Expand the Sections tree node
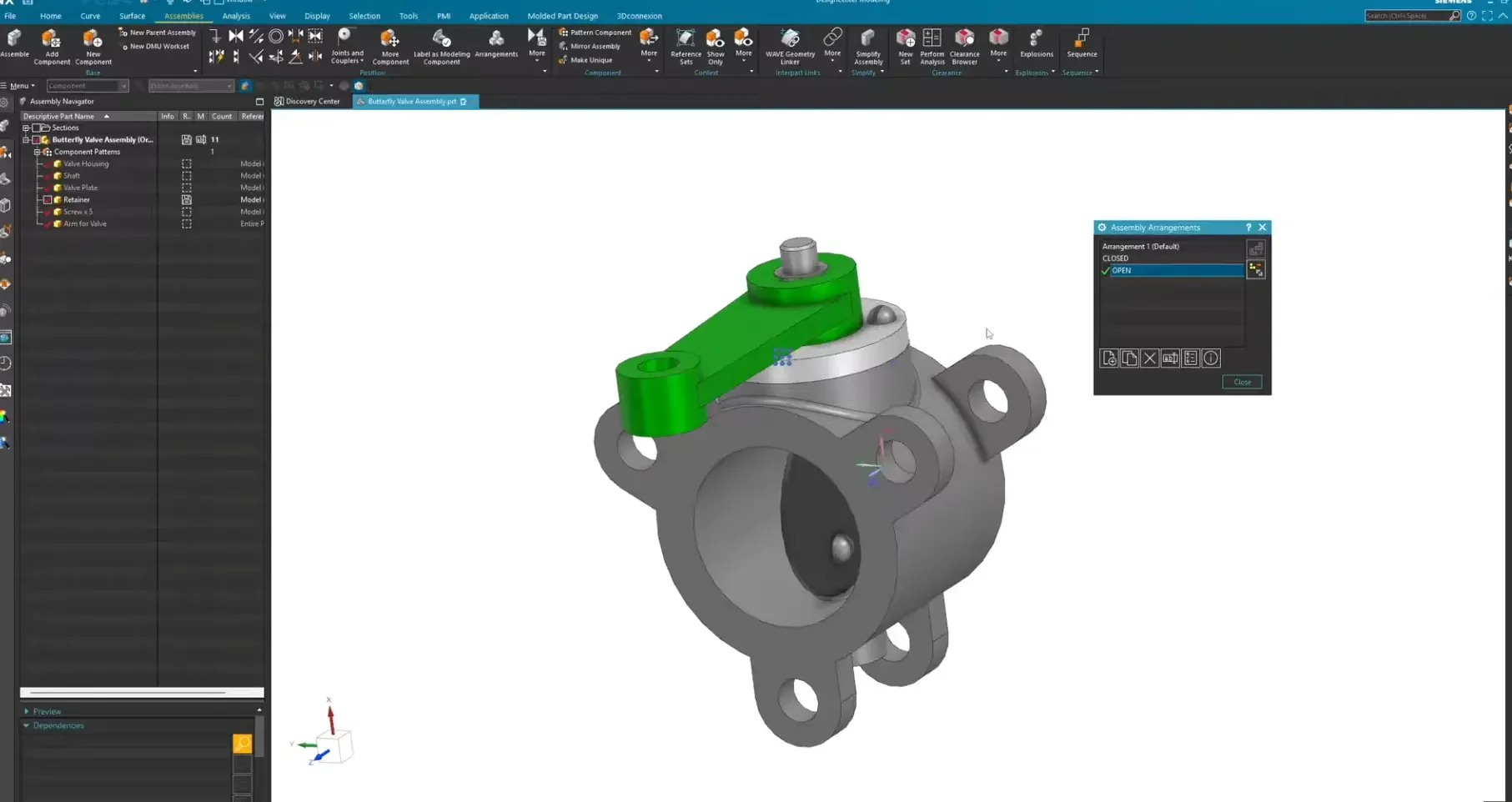This screenshot has height=802, width=1512. click(x=26, y=128)
